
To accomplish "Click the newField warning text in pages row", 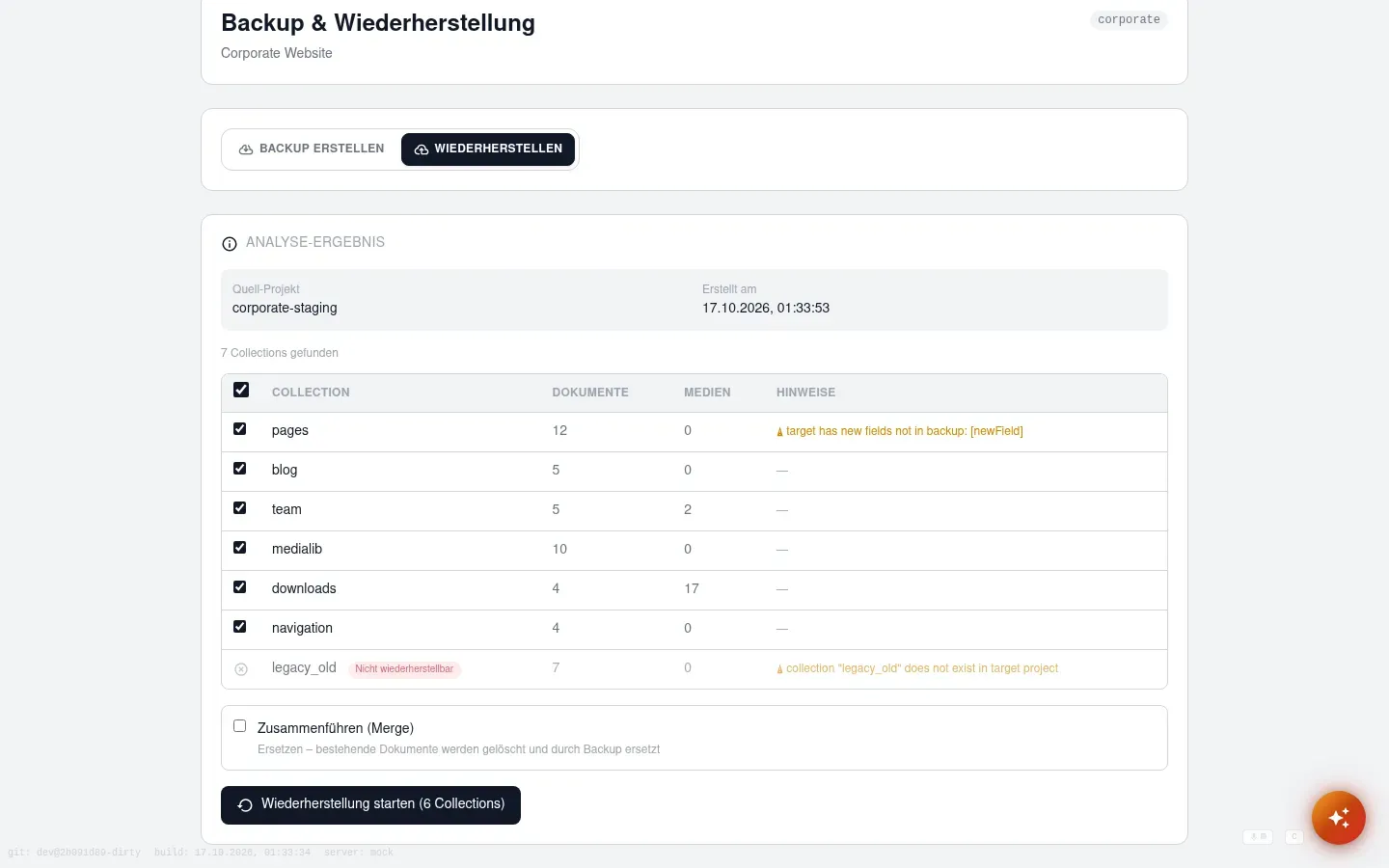I will (904, 431).
